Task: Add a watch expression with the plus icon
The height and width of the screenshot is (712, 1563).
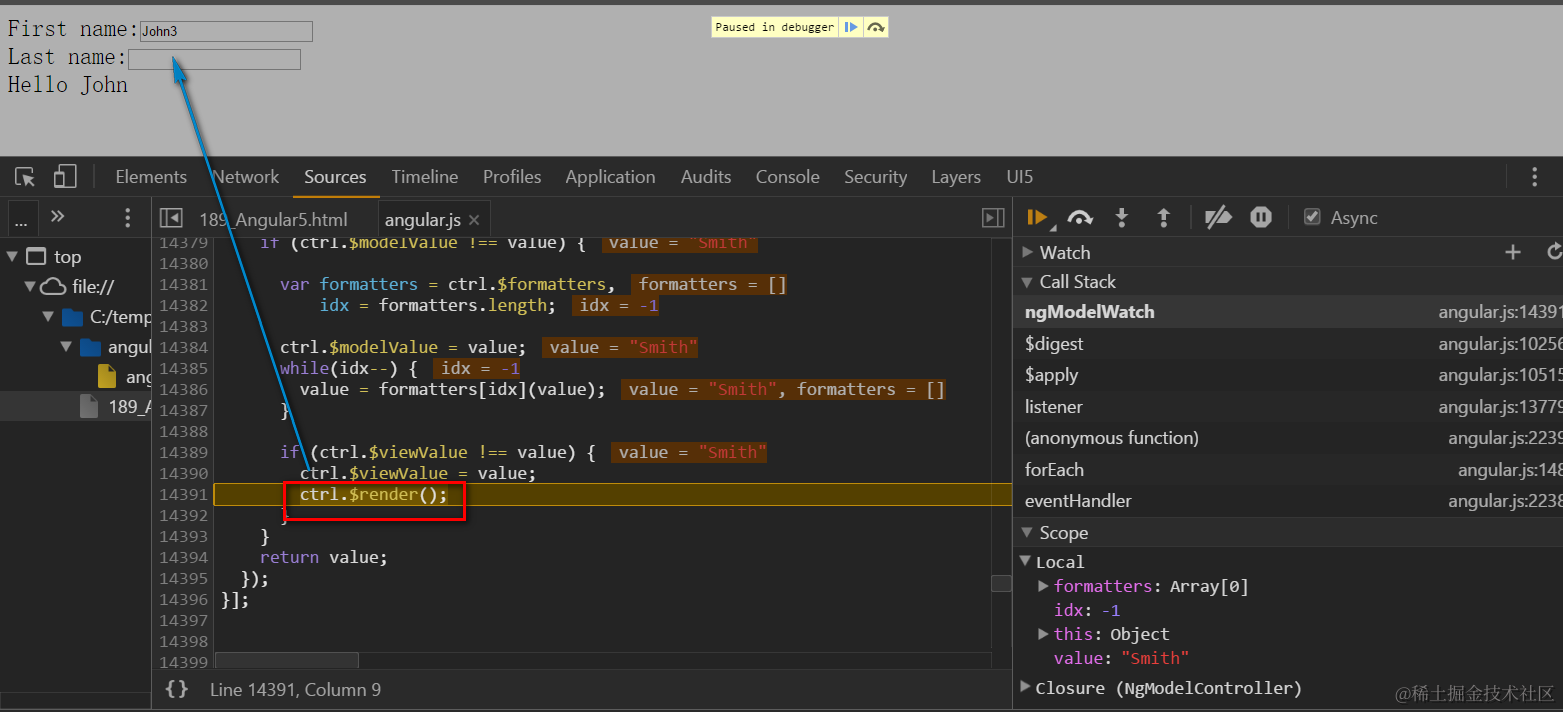Action: pos(1513,252)
